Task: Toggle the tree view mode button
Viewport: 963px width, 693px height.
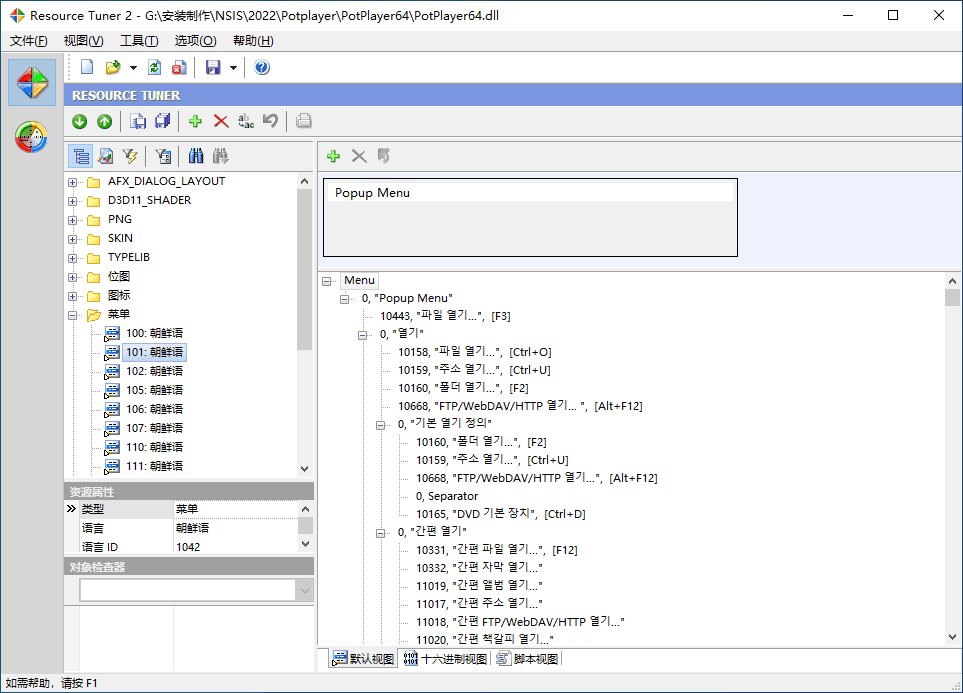Action: pyautogui.click(x=81, y=156)
